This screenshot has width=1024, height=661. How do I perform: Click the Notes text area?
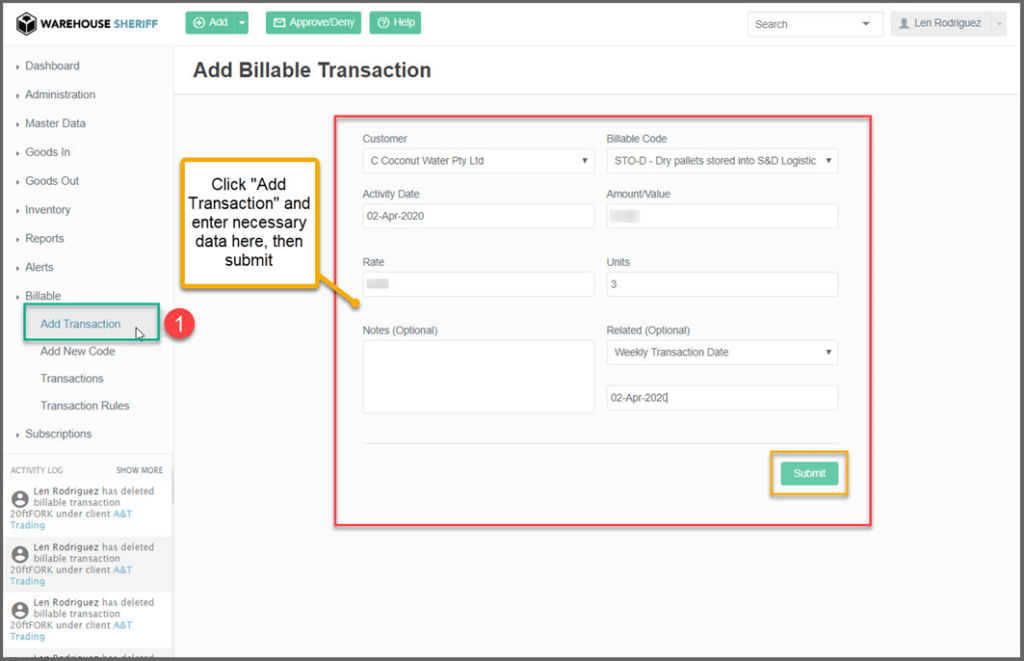[478, 376]
